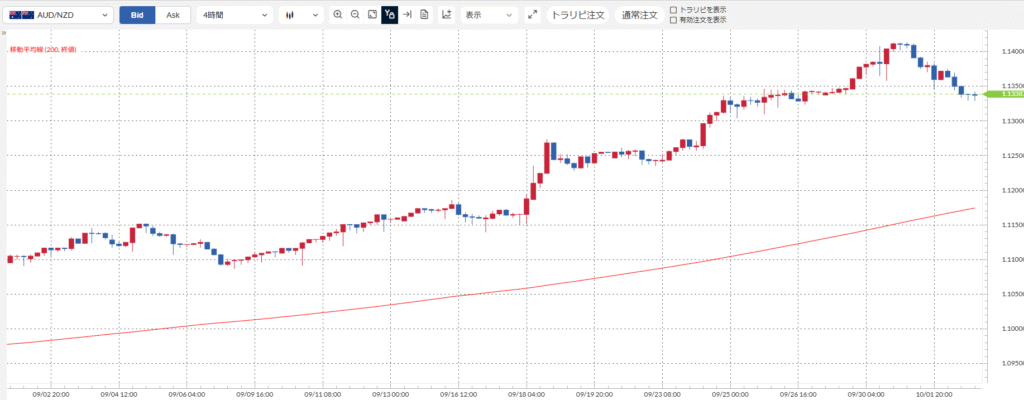
Task: Expand chart to fullscreen with arrows icon
Action: [532, 15]
